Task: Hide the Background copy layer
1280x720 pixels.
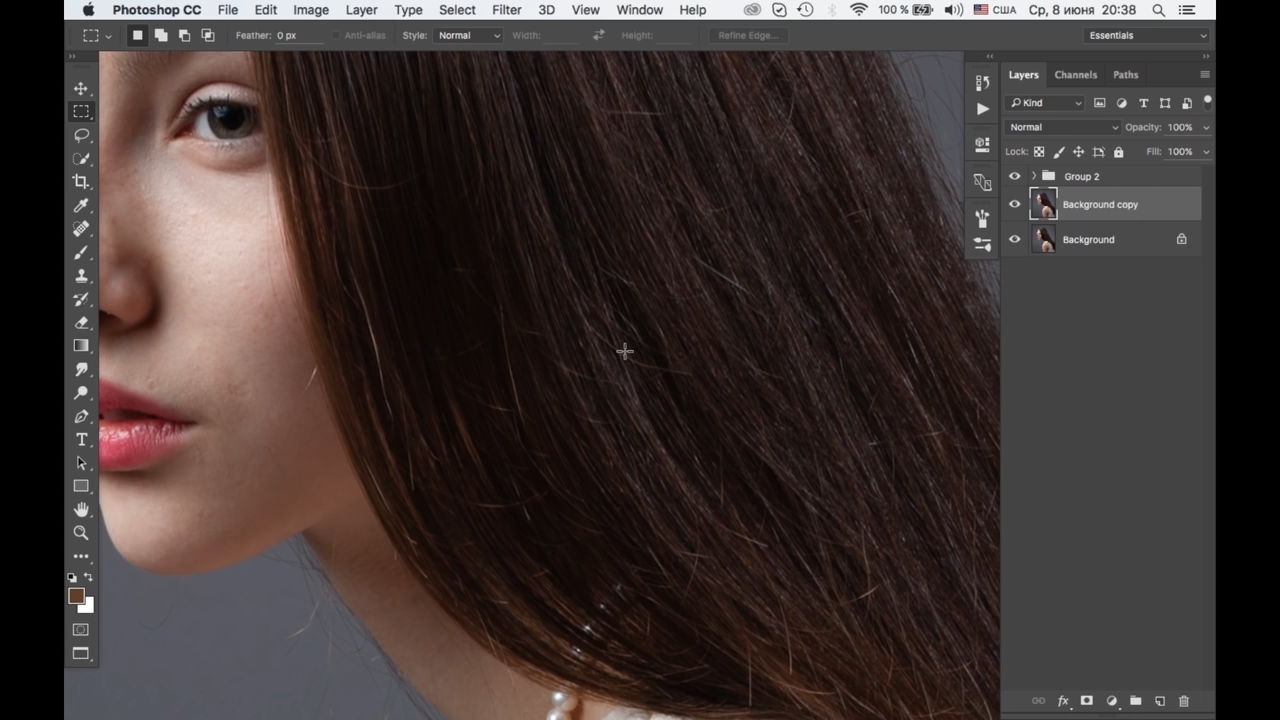Action: [x=1015, y=204]
